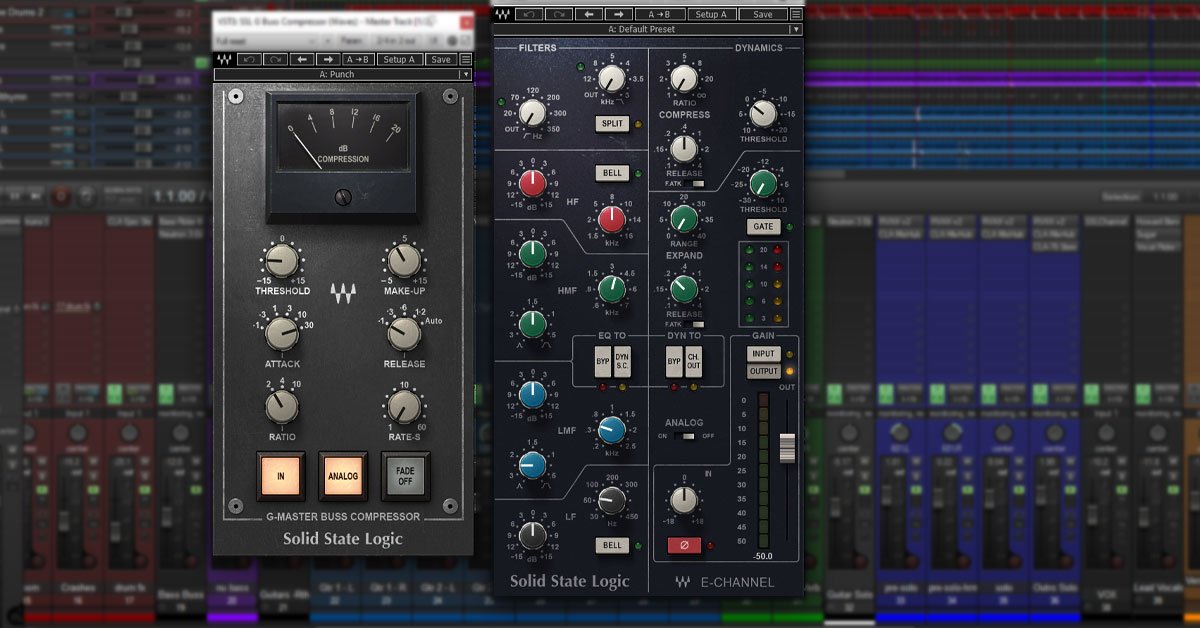
Task: Click the Buss Compressor ATTACK knob
Action: click(x=282, y=333)
